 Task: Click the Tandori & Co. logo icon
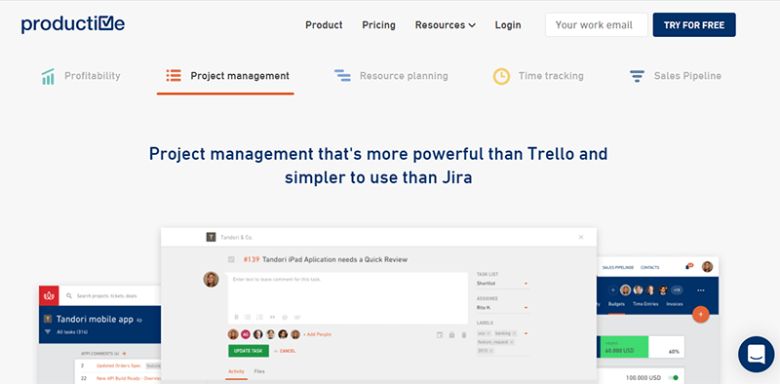point(211,237)
